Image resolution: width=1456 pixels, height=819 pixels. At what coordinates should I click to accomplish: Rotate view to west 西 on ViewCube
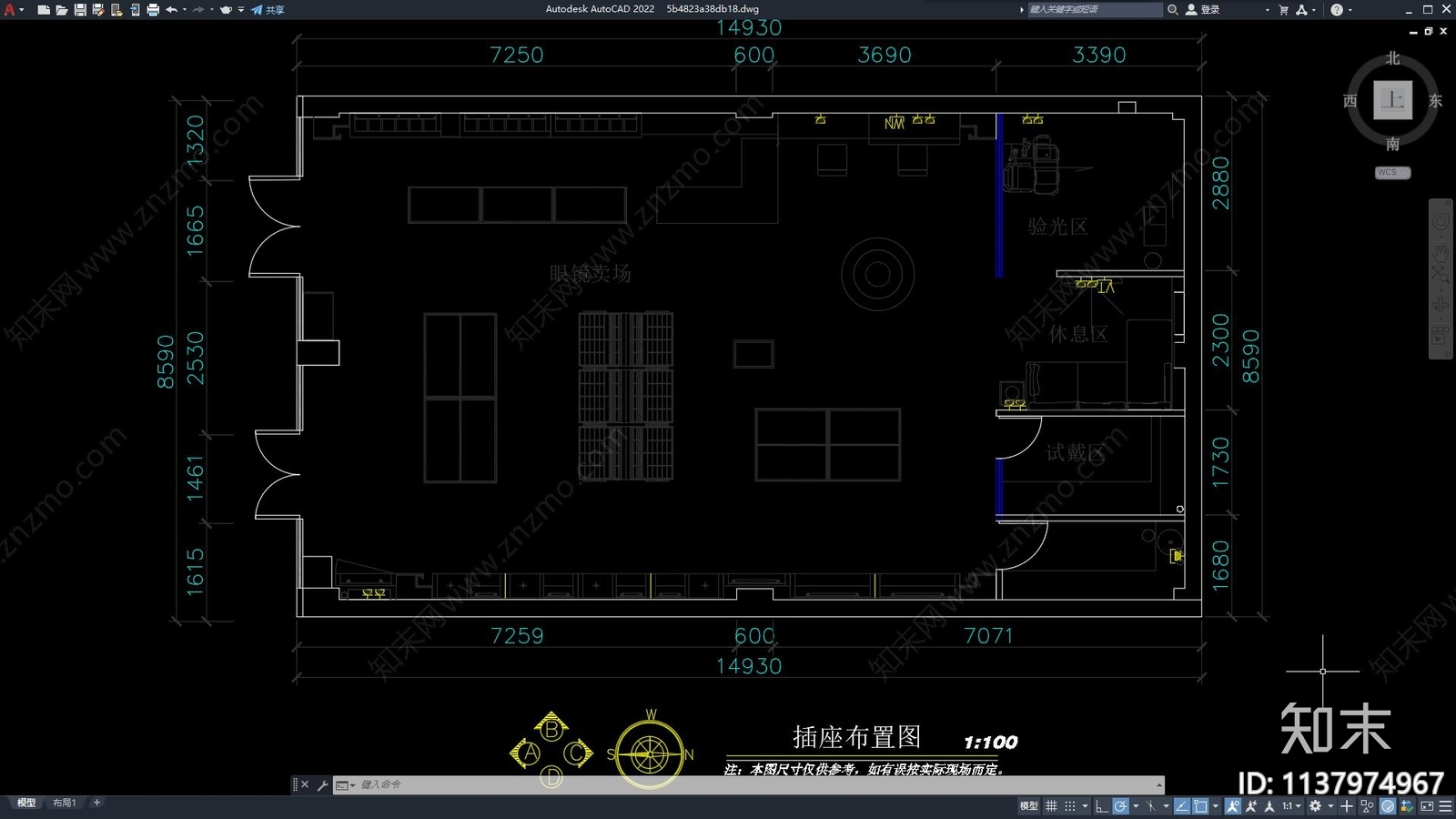click(x=1350, y=101)
